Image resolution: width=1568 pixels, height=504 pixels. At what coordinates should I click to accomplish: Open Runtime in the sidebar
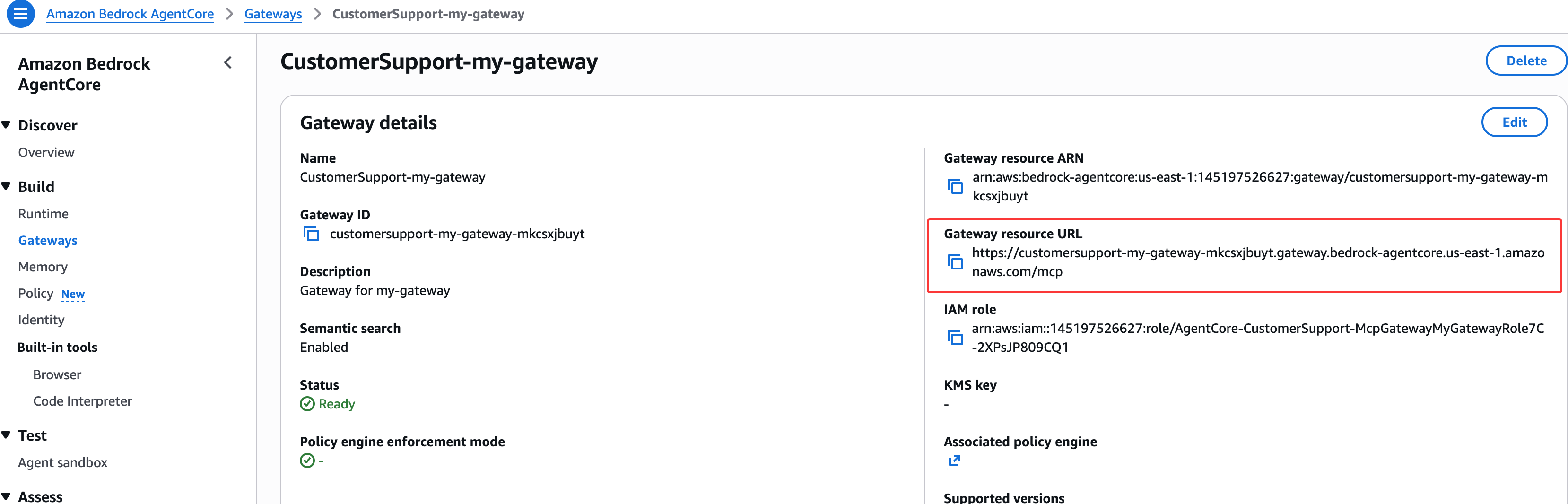coord(43,214)
